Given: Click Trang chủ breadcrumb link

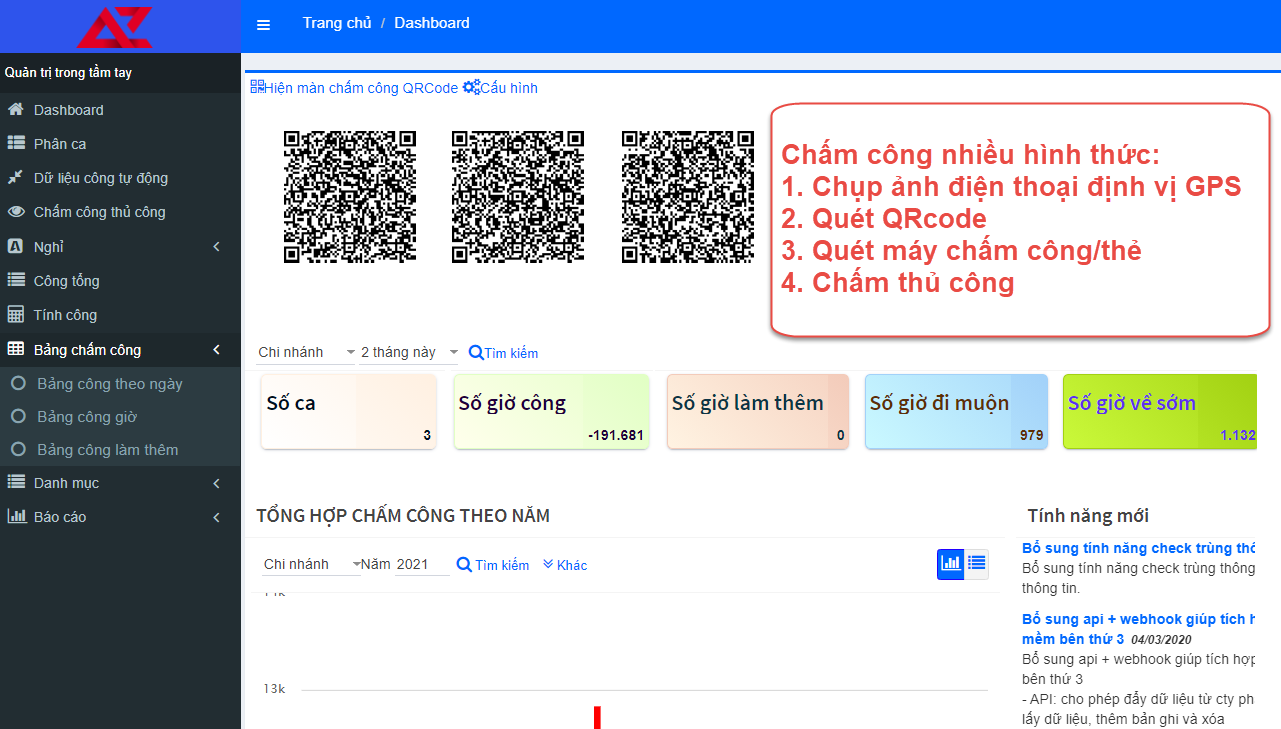Looking at the screenshot, I should 337,23.
